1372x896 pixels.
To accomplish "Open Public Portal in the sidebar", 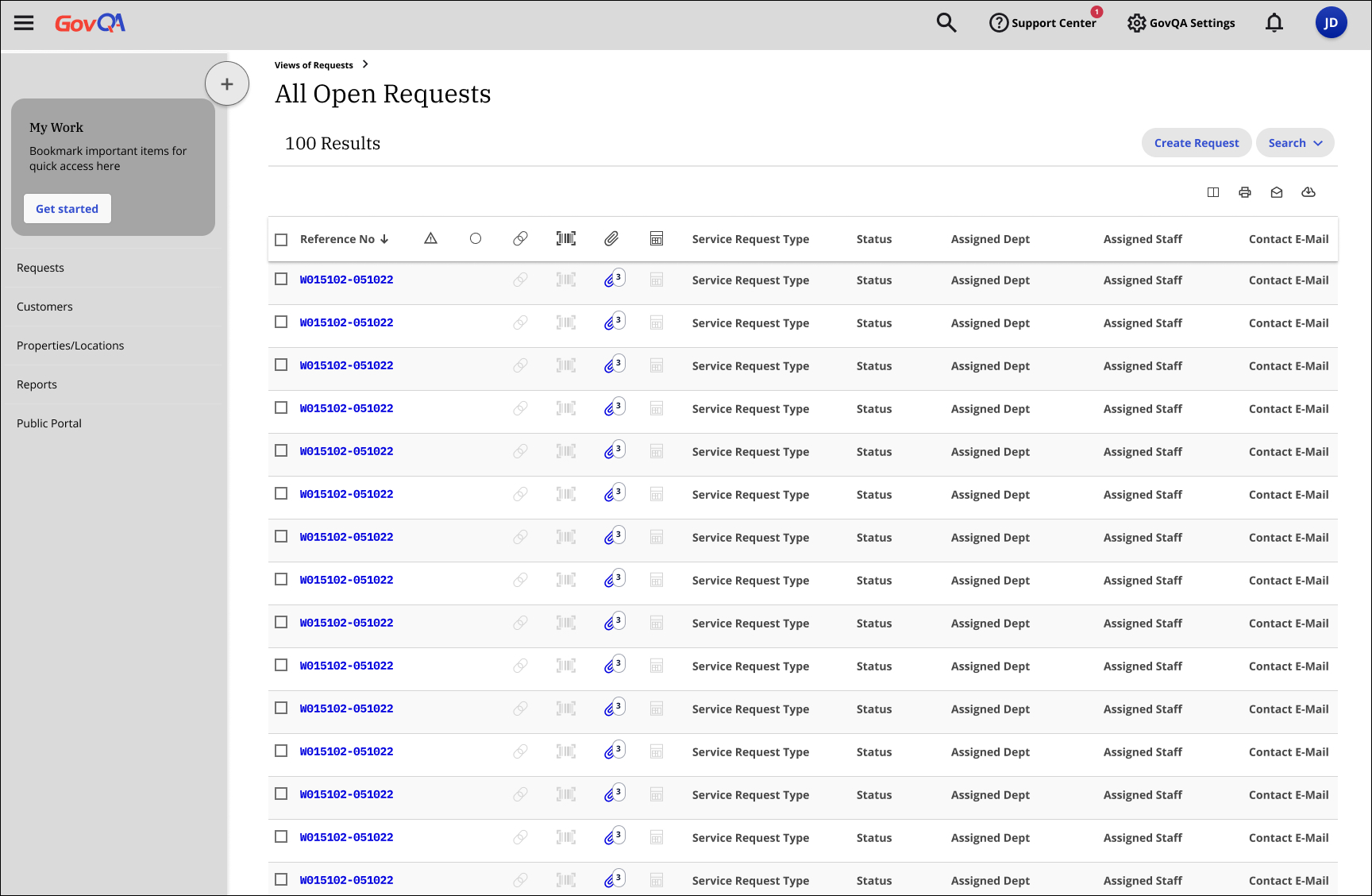I will tap(49, 423).
